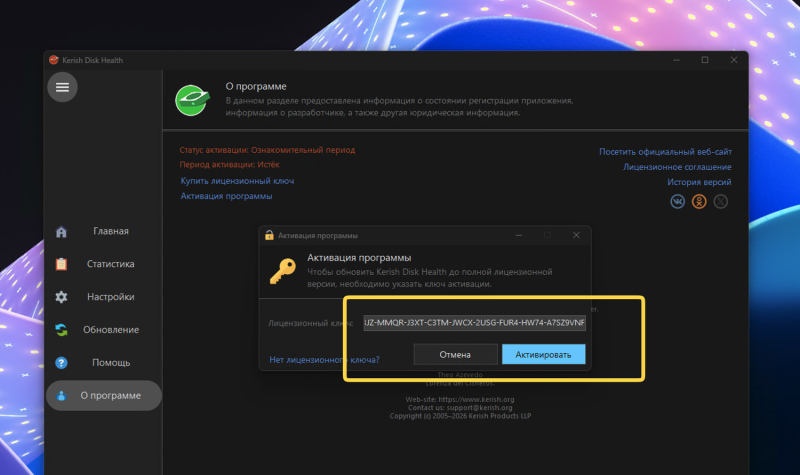This screenshot has width=800, height=475.
Task: Close the Активация программы dialog
Action: coord(576,235)
